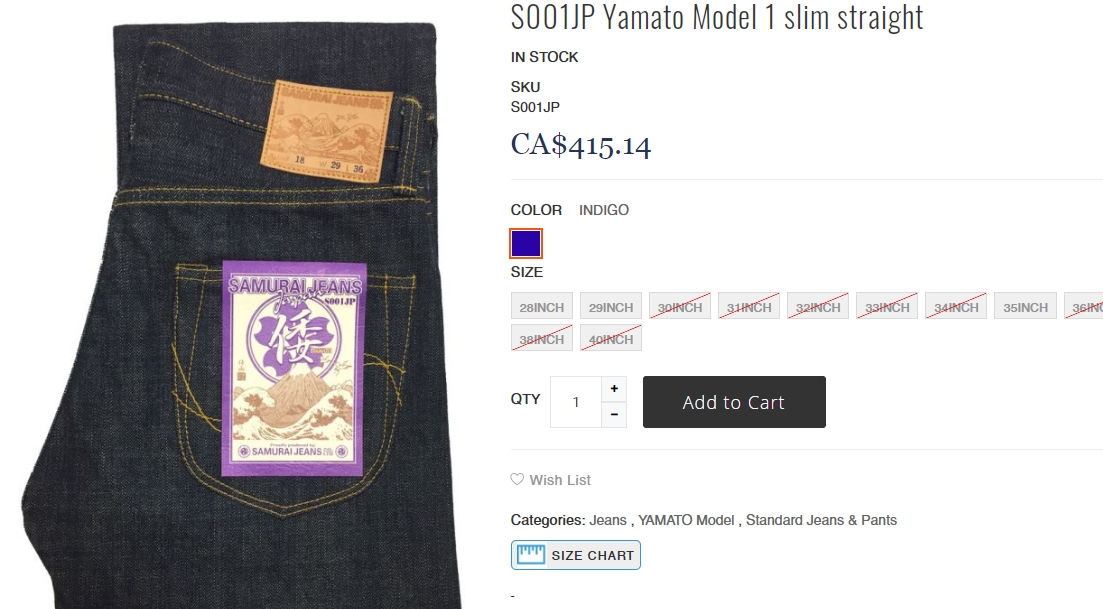Open Standard Jeans & Pants category
The height and width of the screenshot is (609, 1103).
(x=821, y=520)
